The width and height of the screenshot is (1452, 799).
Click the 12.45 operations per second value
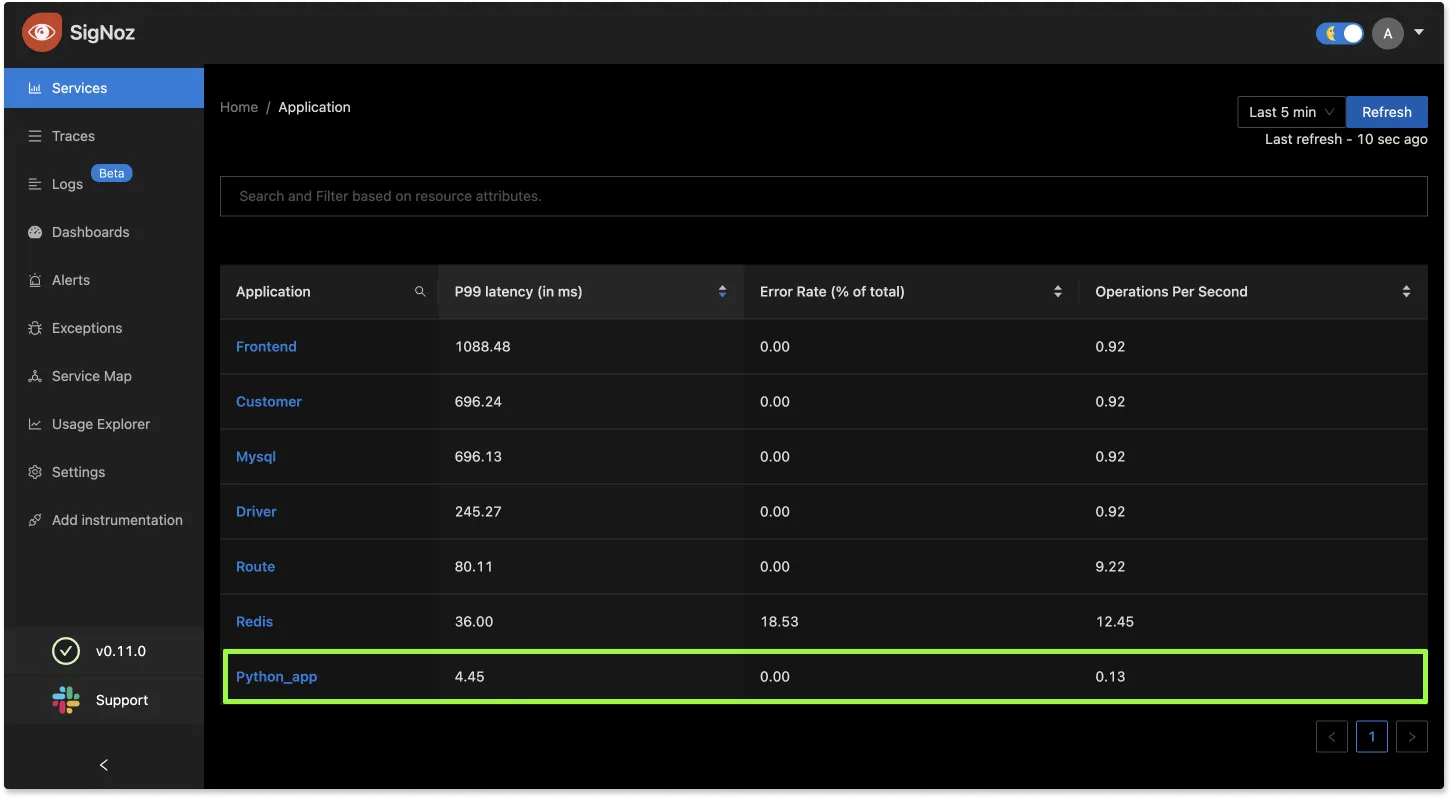1115,622
